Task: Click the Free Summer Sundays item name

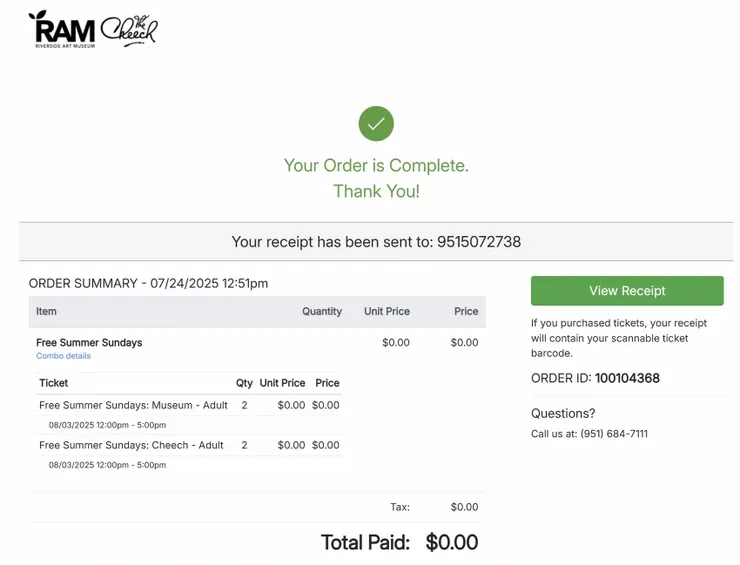Action: tap(89, 342)
